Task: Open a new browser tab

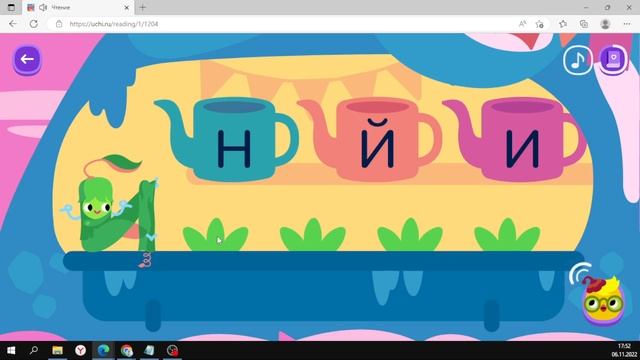Action: pyautogui.click(x=143, y=7)
